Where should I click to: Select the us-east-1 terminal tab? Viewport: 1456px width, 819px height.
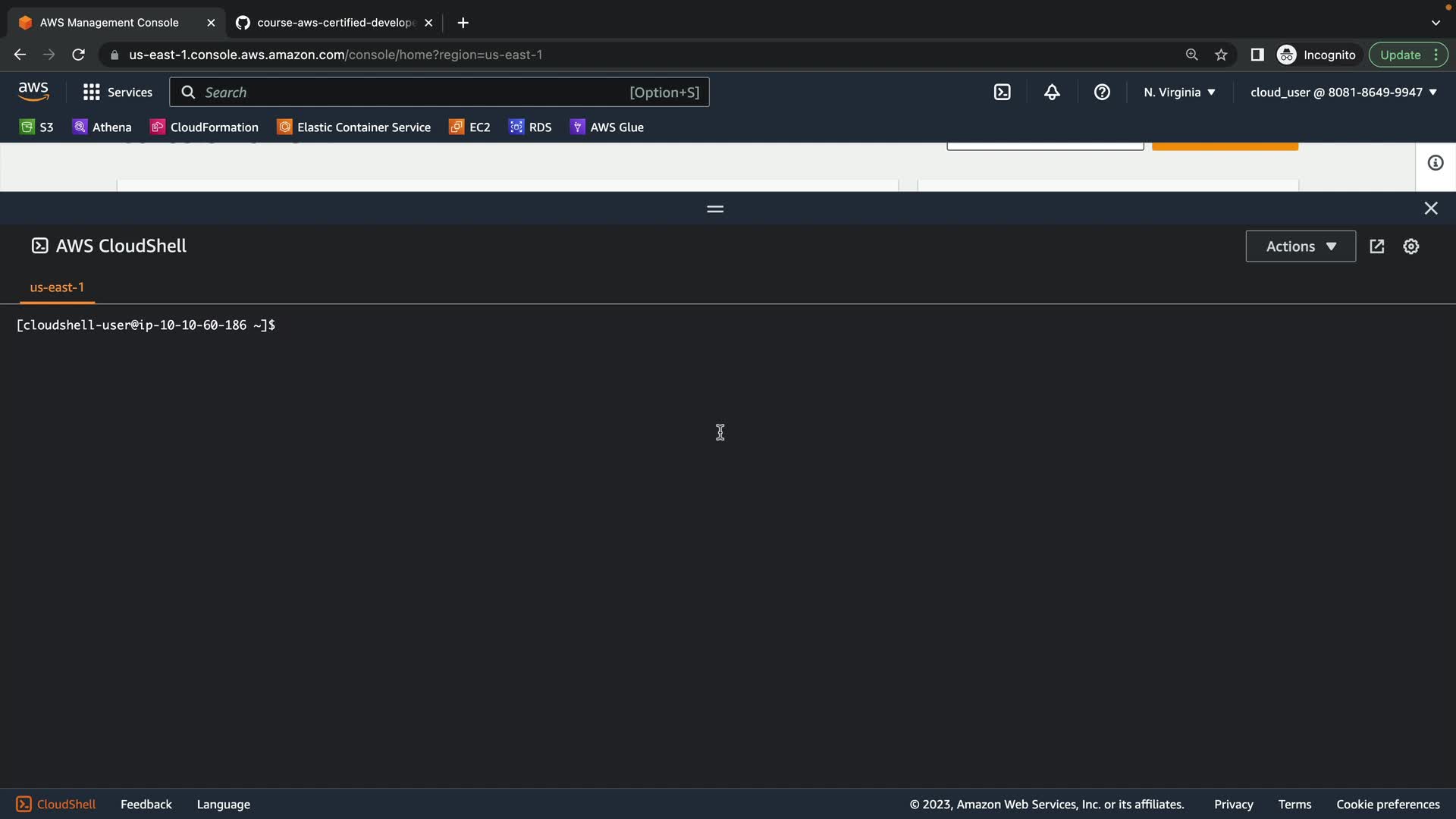coord(57,287)
